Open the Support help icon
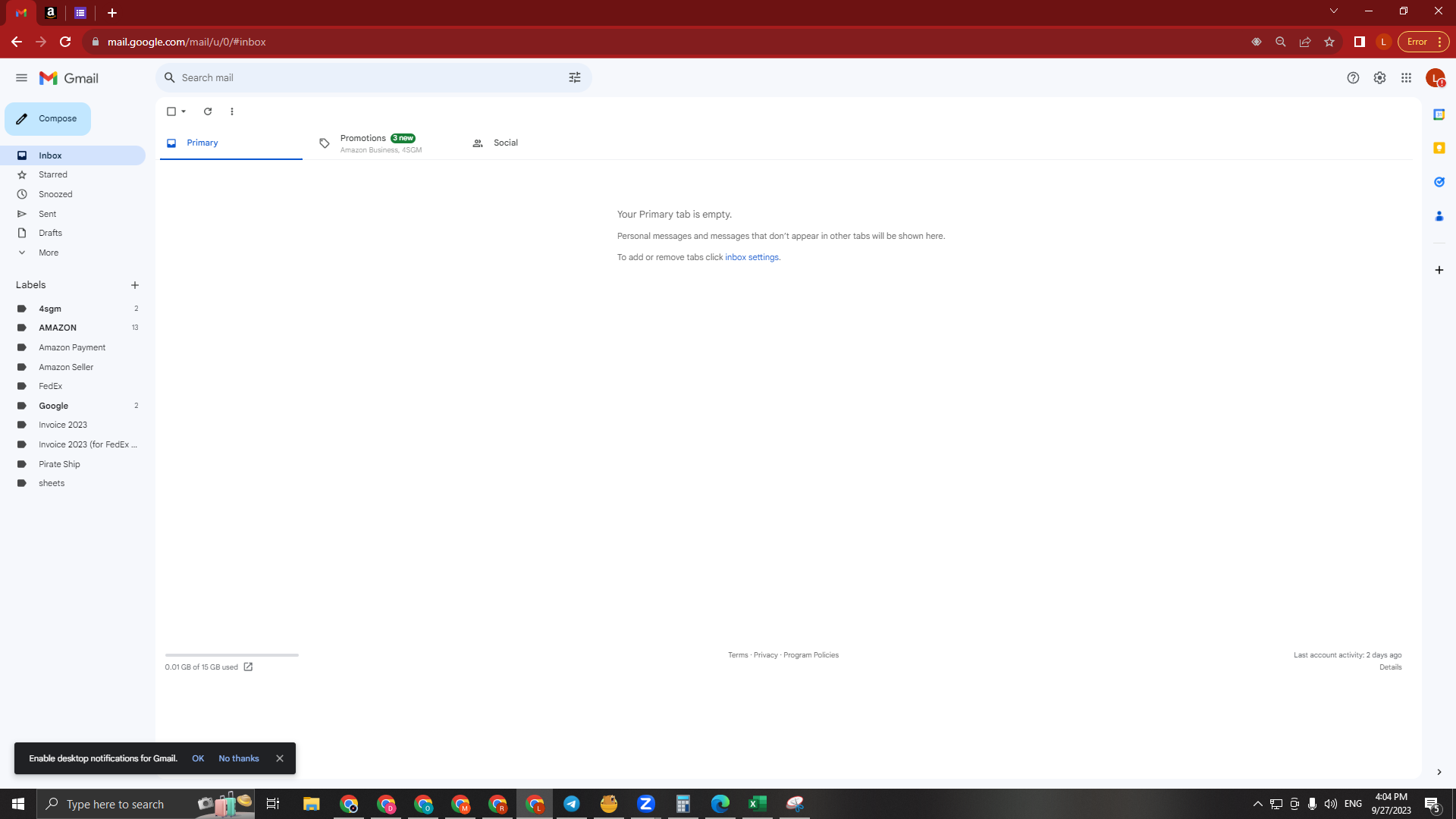Viewport: 1456px width, 819px height. (1353, 78)
